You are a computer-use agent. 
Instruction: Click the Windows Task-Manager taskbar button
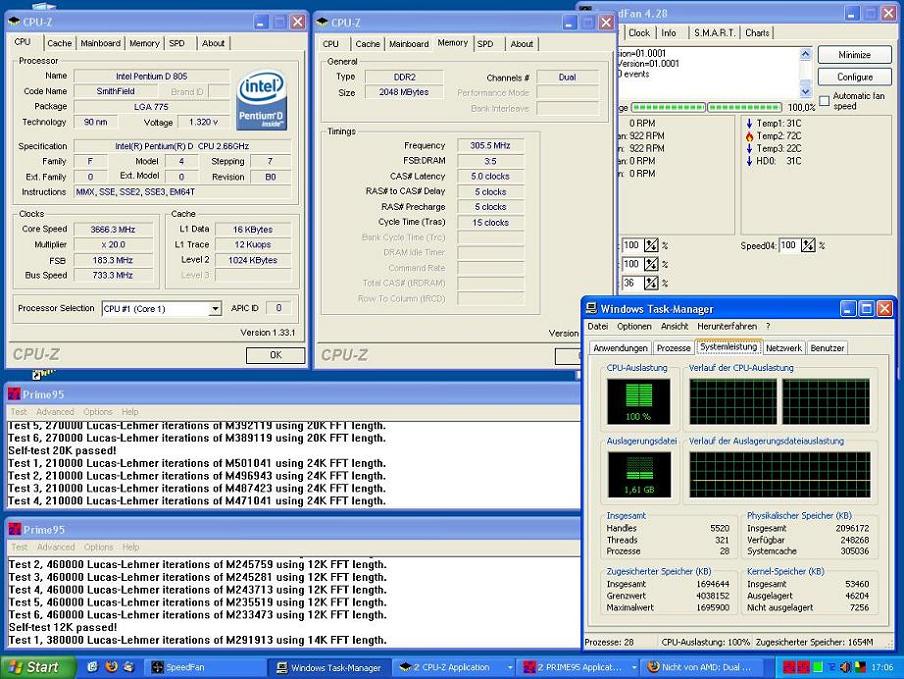[330, 667]
